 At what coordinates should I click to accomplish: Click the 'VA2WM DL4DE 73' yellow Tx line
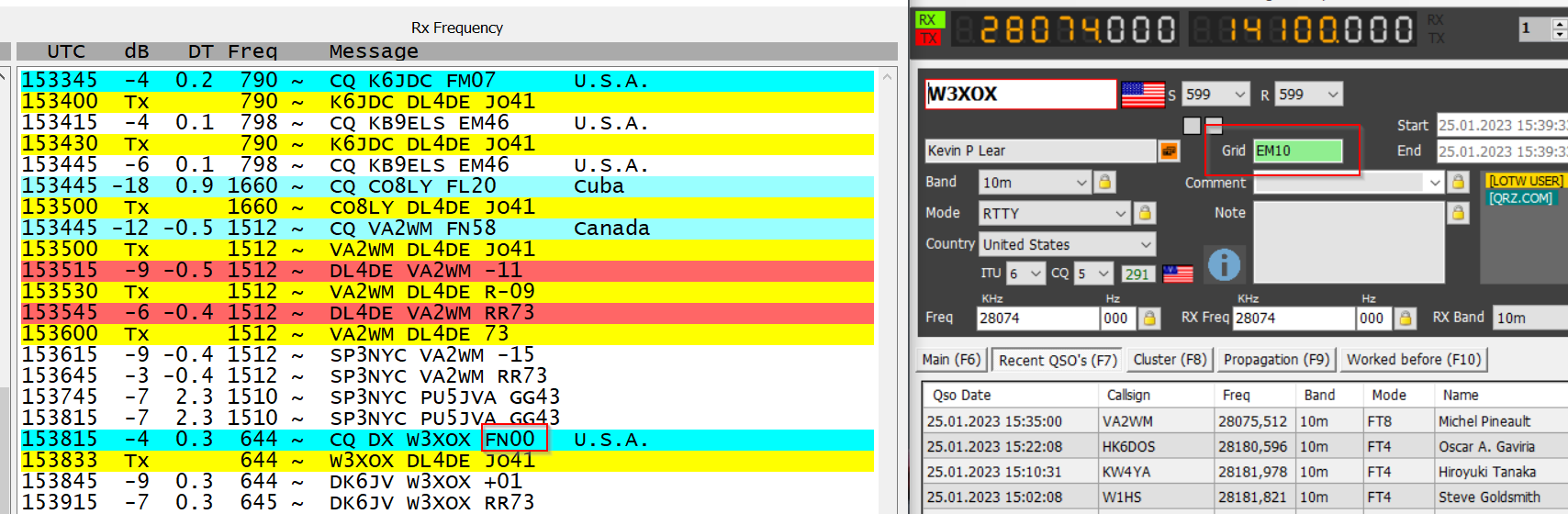coord(447,334)
